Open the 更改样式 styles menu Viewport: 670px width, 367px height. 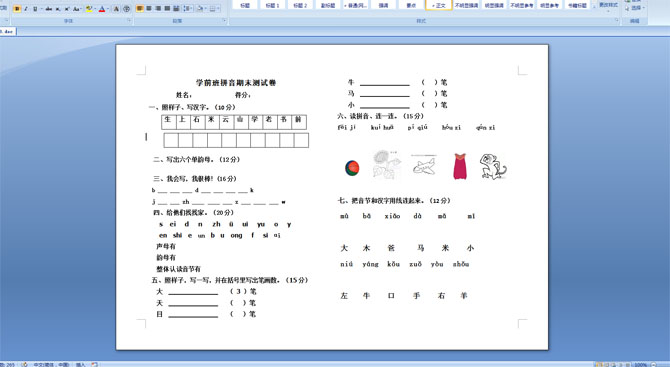point(608,6)
